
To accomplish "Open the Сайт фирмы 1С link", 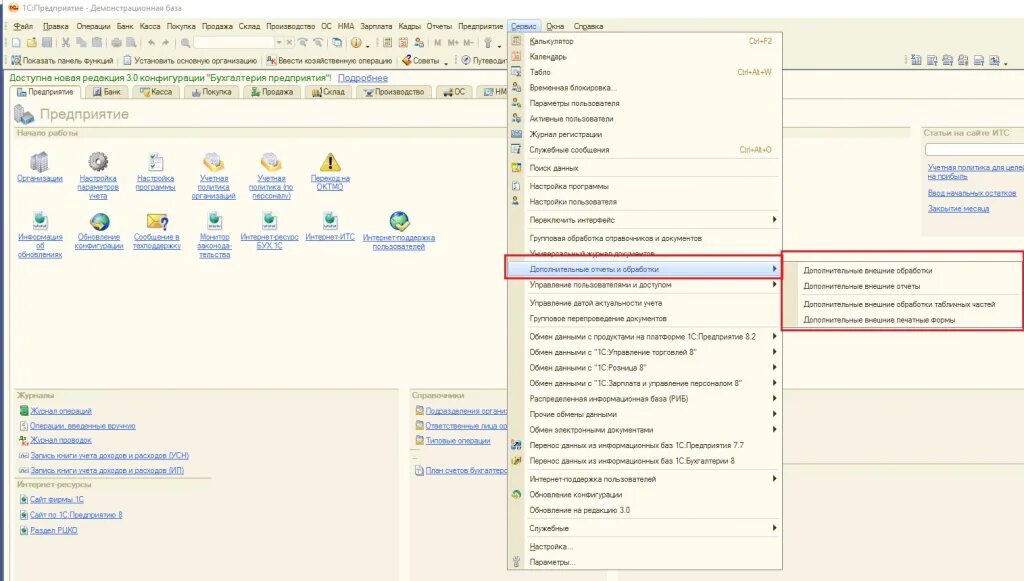I will click(x=57, y=499).
